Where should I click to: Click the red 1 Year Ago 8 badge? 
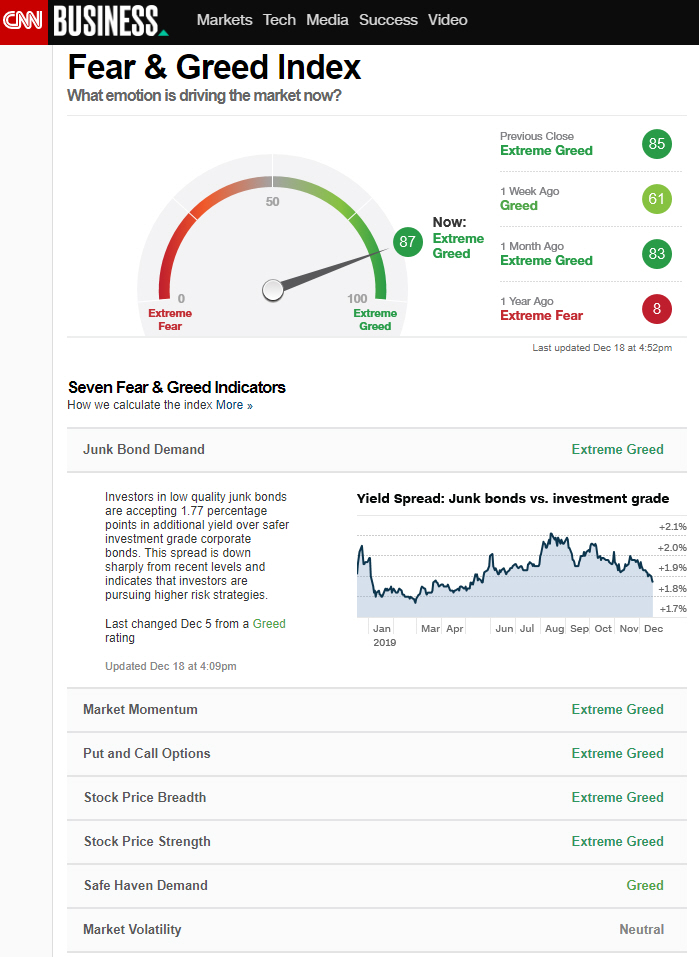[x=656, y=309]
